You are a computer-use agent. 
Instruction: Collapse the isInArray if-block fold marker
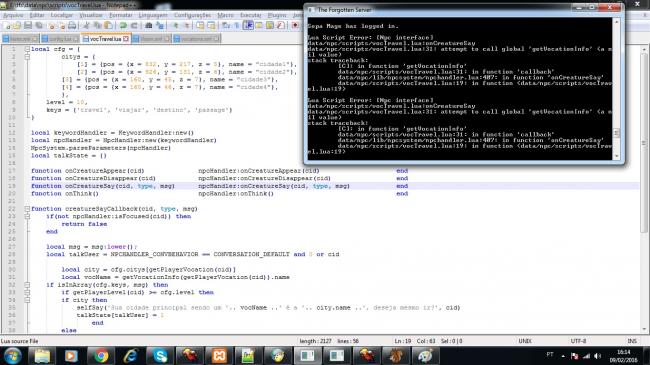tap(27, 285)
